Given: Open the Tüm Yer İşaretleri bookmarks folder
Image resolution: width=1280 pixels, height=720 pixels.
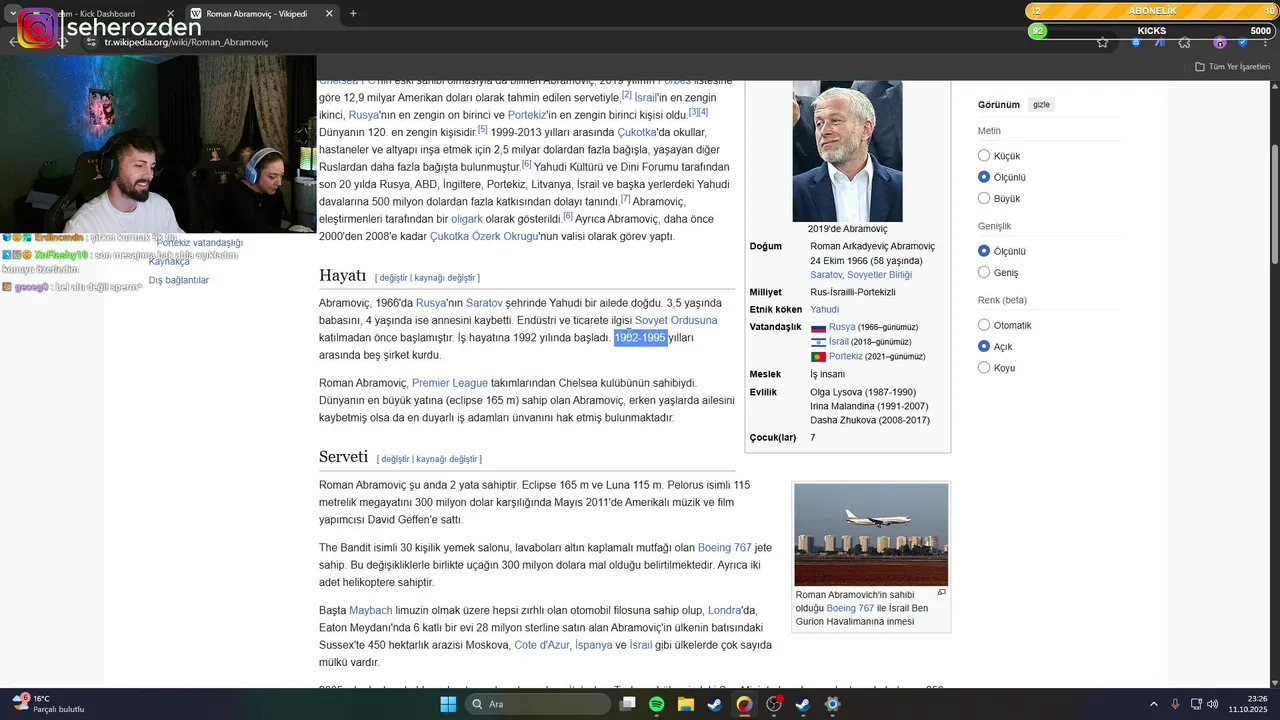Looking at the screenshot, I should pos(1232,67).
